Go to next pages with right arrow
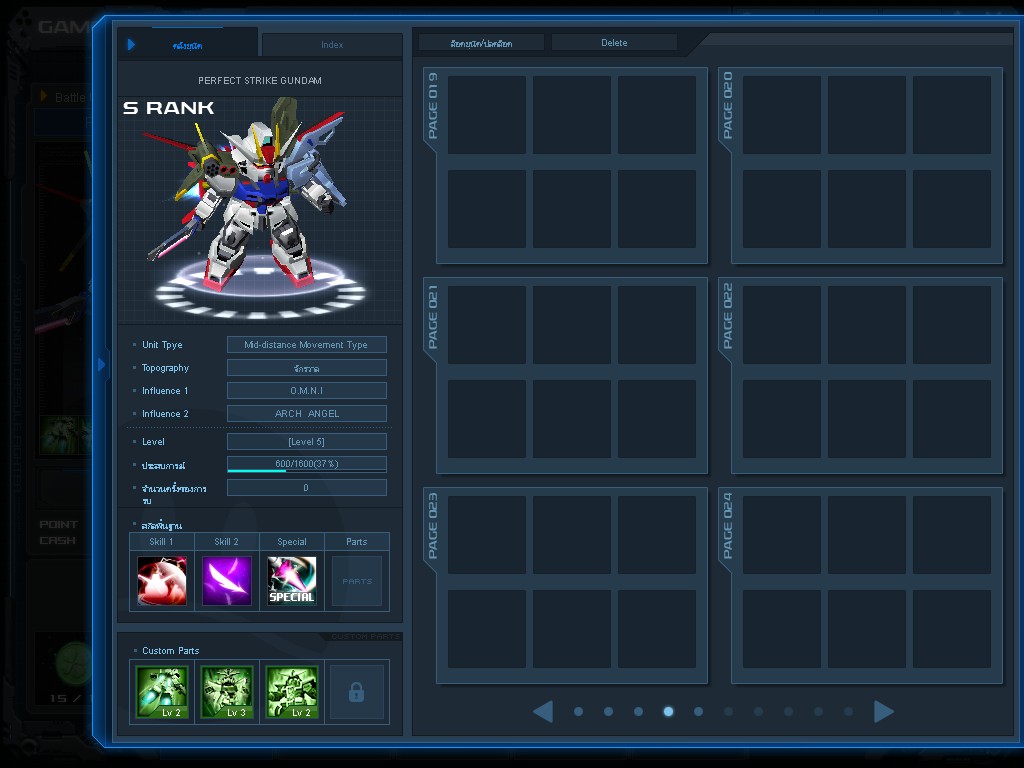Screen dimensions: 1024x768 884,711
